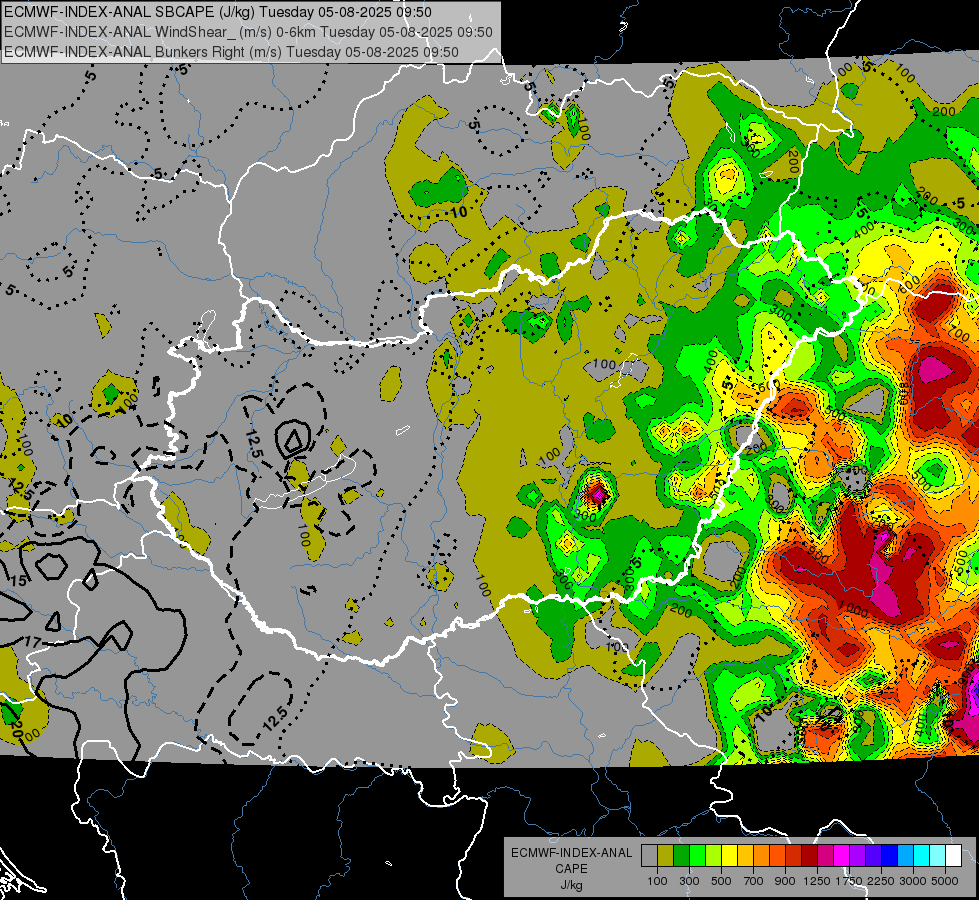Click legend title ECMWF-INDEX-ANAL near color bar
The height and width of the screenshot is (900, 979).
point(571,853)
